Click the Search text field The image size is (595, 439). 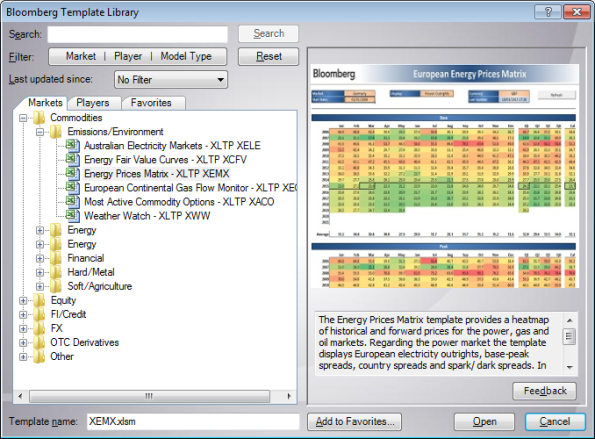pyautogui.click(x=137, y=34)
